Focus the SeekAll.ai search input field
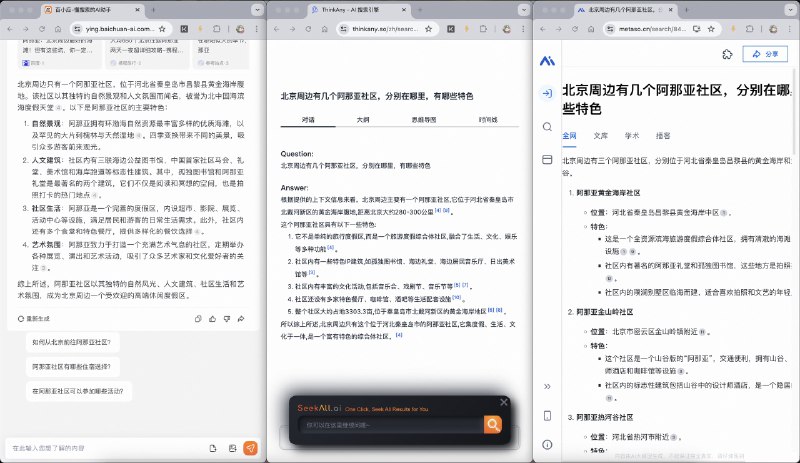Screen dimensions: 800x463 [x=392, y=425]
